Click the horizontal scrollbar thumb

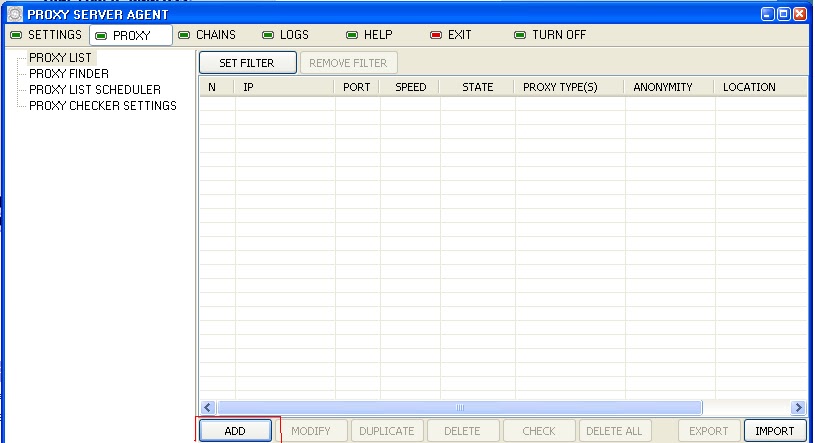(x=459, y=408)
